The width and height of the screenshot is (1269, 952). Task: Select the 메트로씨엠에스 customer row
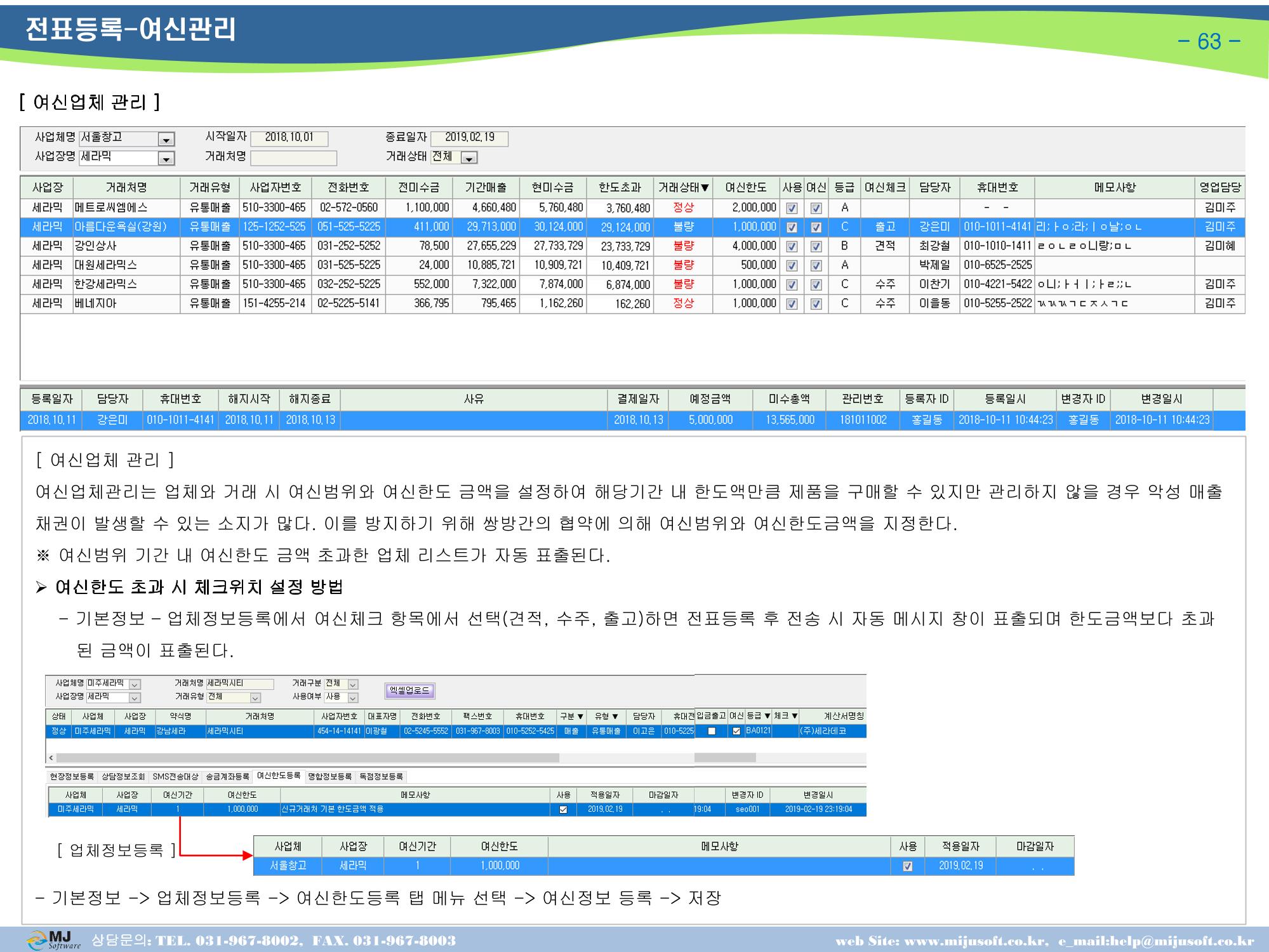point(632,208)
